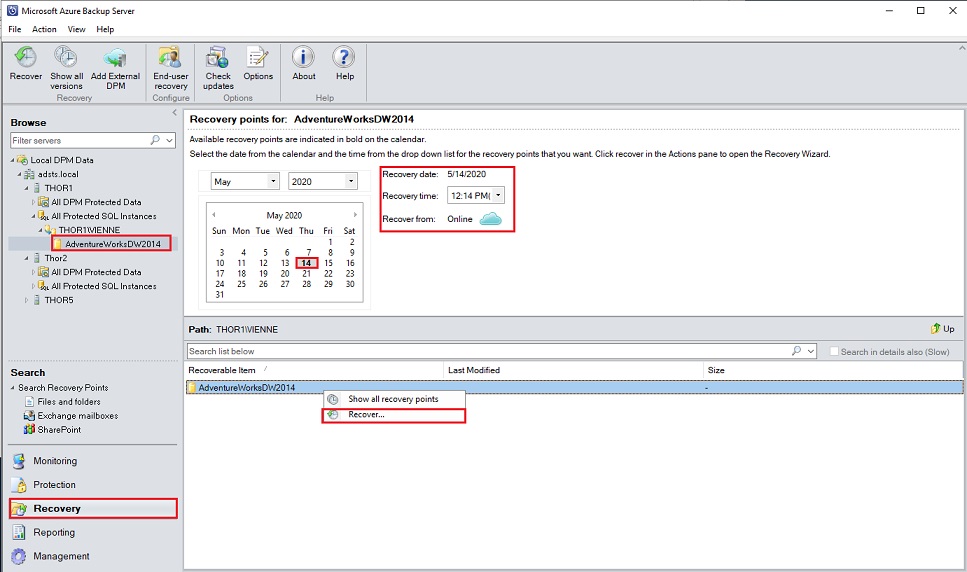Collapse the Browse pane chevron
The image size is (967, 572).
pyautogui.click(x=175, y=113)
